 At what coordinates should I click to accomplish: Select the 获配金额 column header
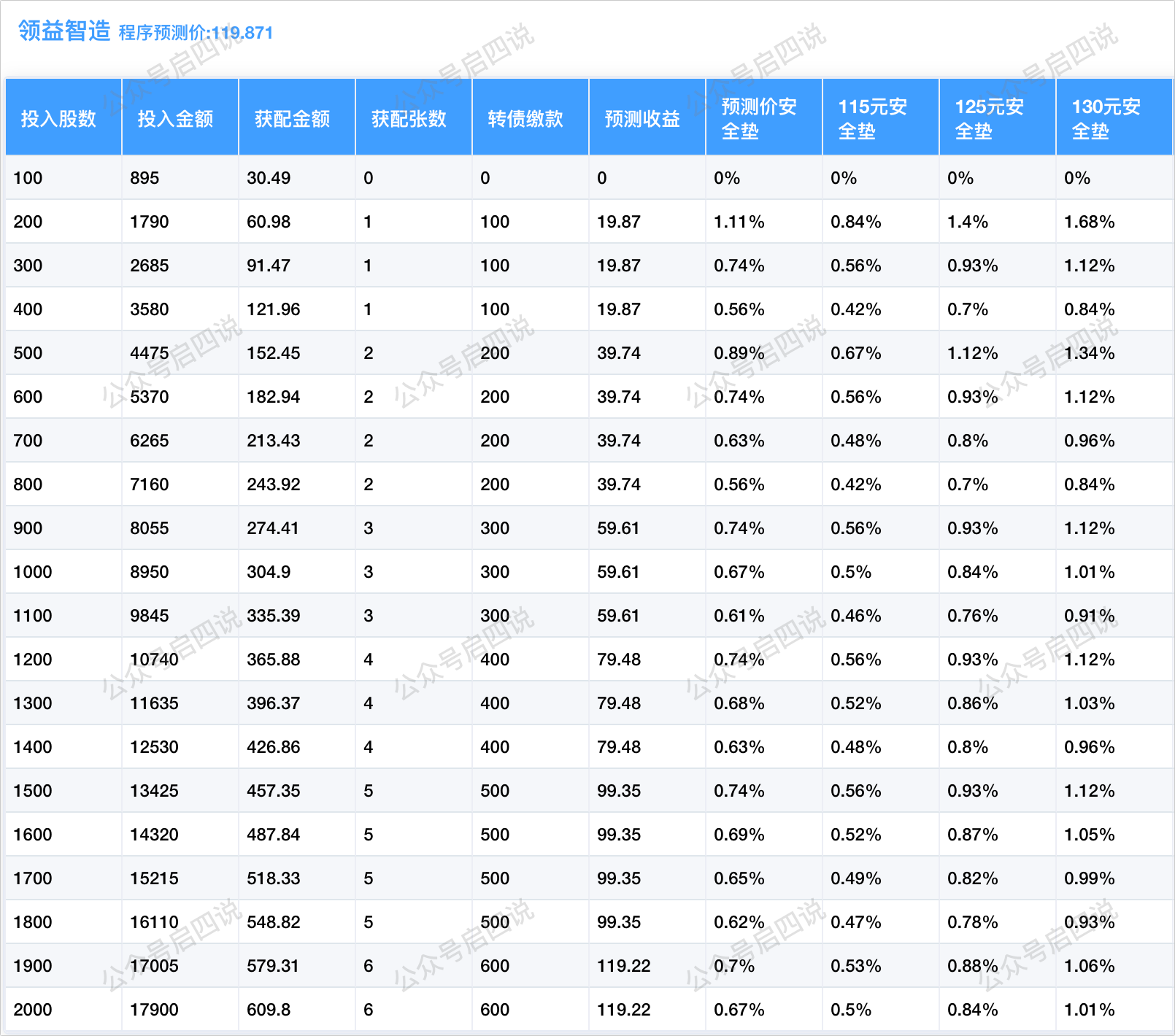[x=292, y=118]
